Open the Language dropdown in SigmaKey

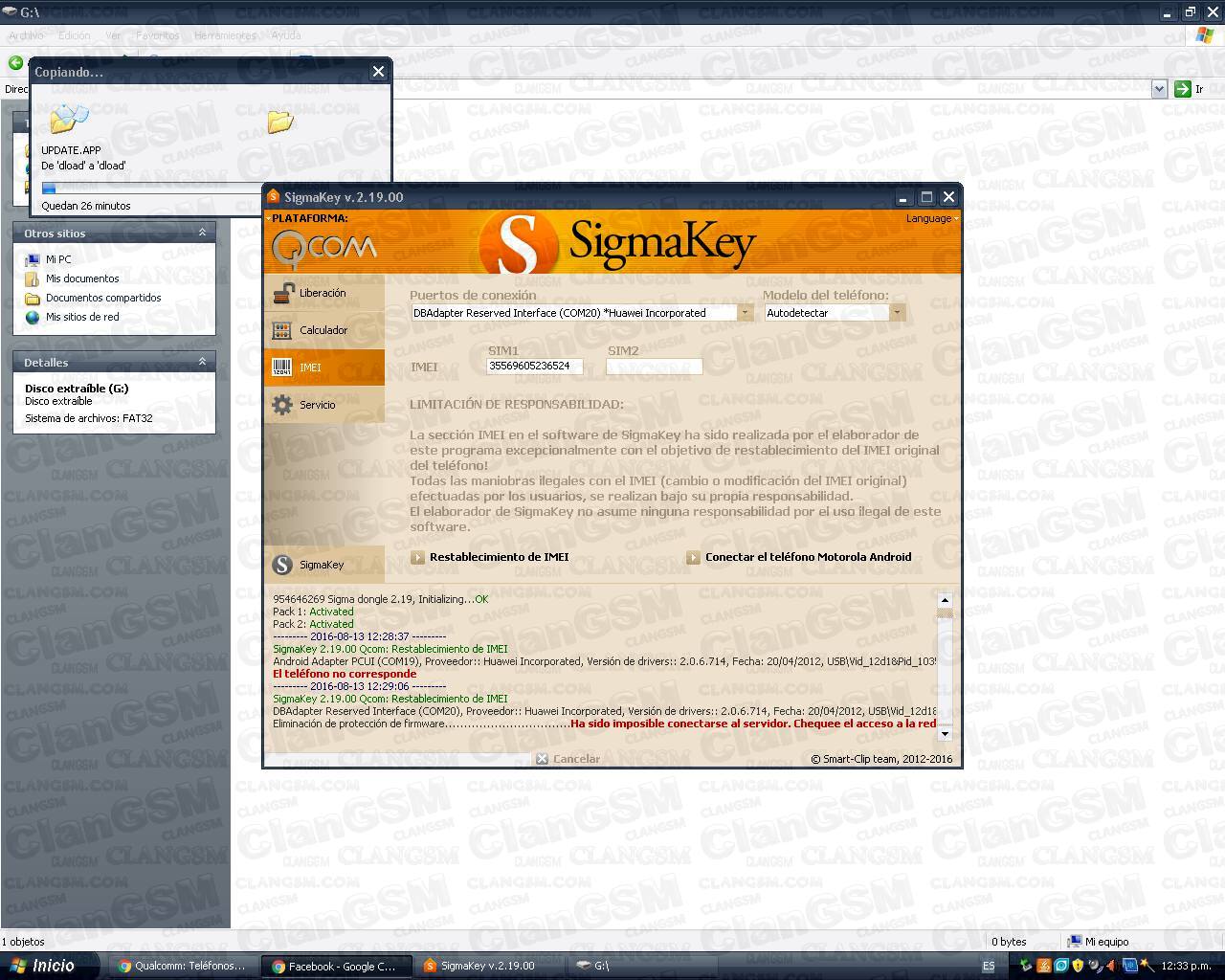[x=932, y=218]
